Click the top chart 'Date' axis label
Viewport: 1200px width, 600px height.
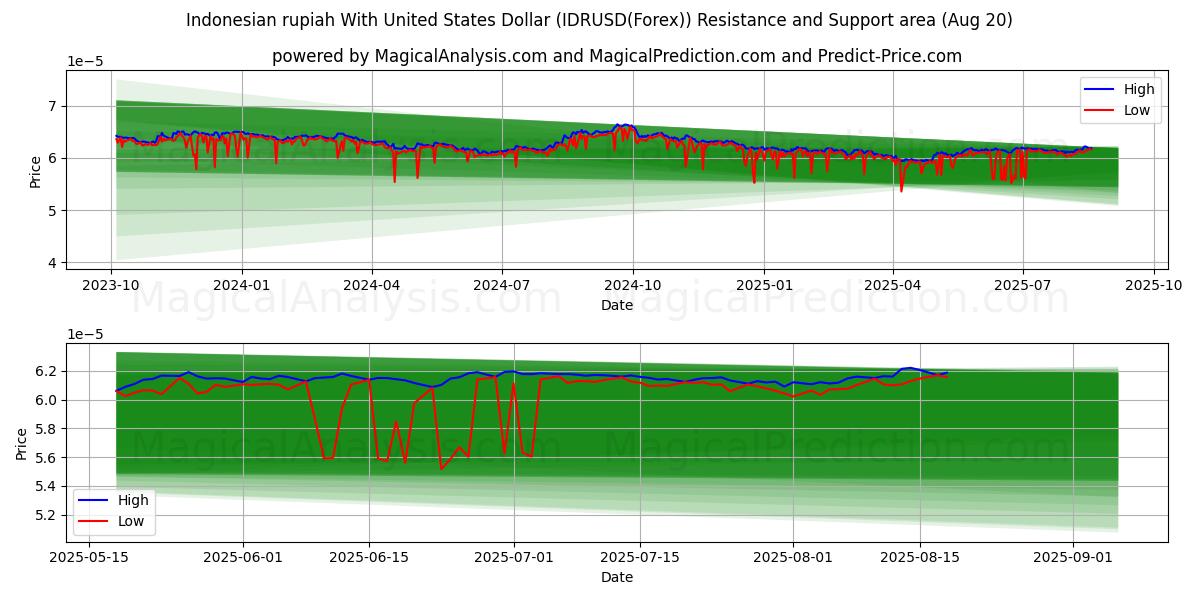(x=617, y=305)
